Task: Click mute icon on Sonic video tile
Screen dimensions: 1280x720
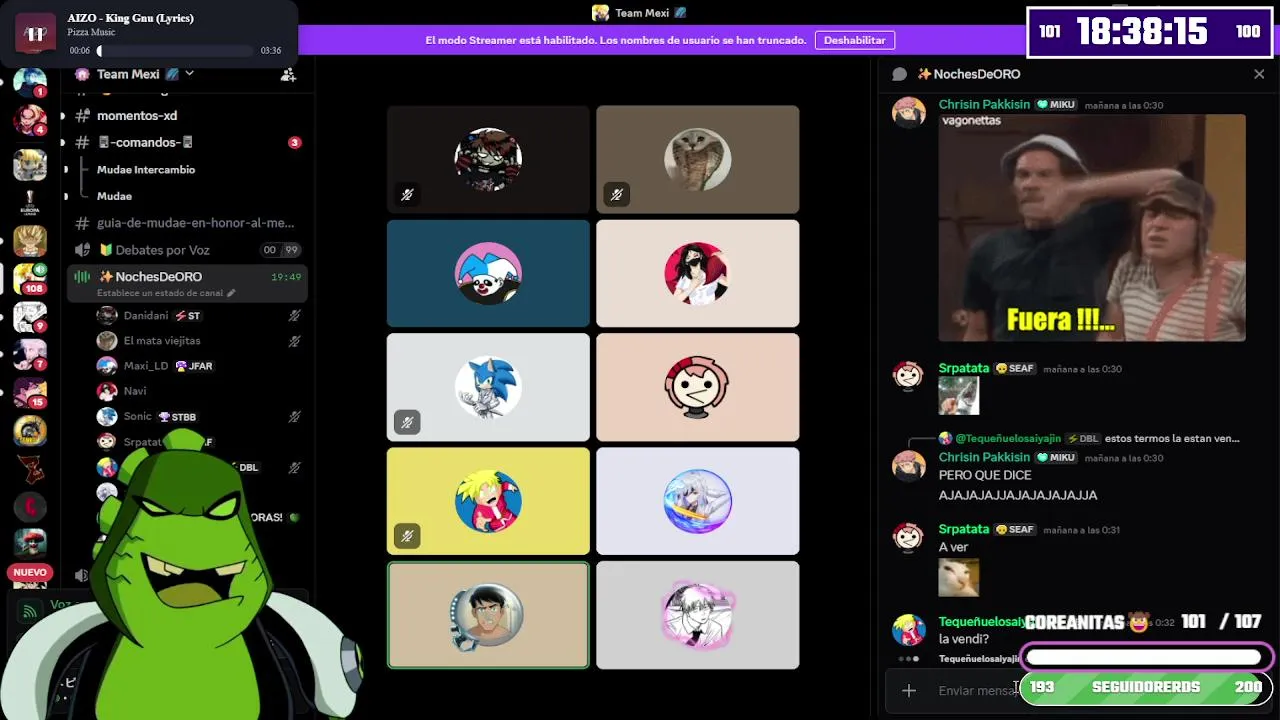Action: pos(407,423)
